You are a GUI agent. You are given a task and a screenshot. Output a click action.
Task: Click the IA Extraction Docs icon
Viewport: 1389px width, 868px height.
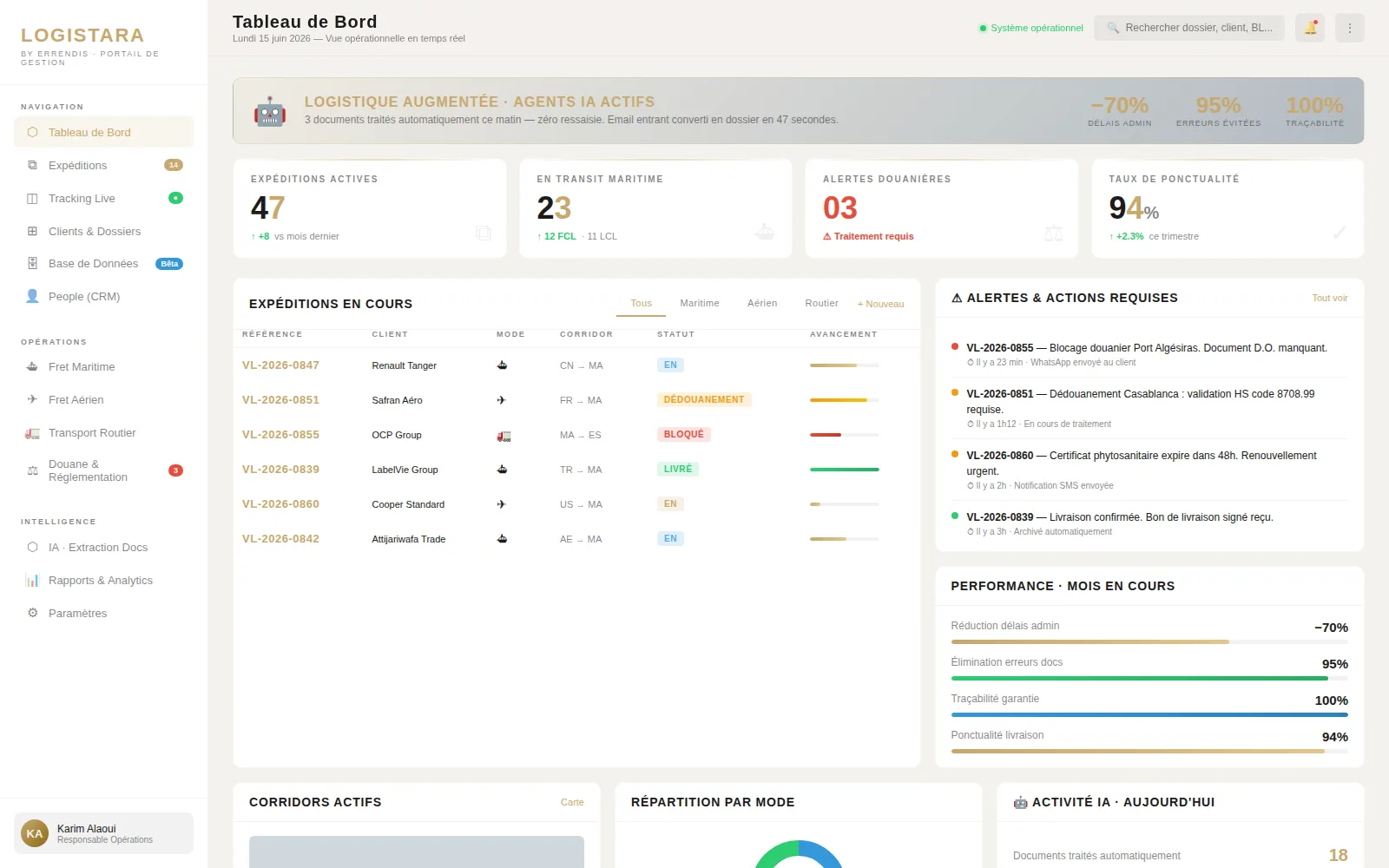[x=33, y=548]
